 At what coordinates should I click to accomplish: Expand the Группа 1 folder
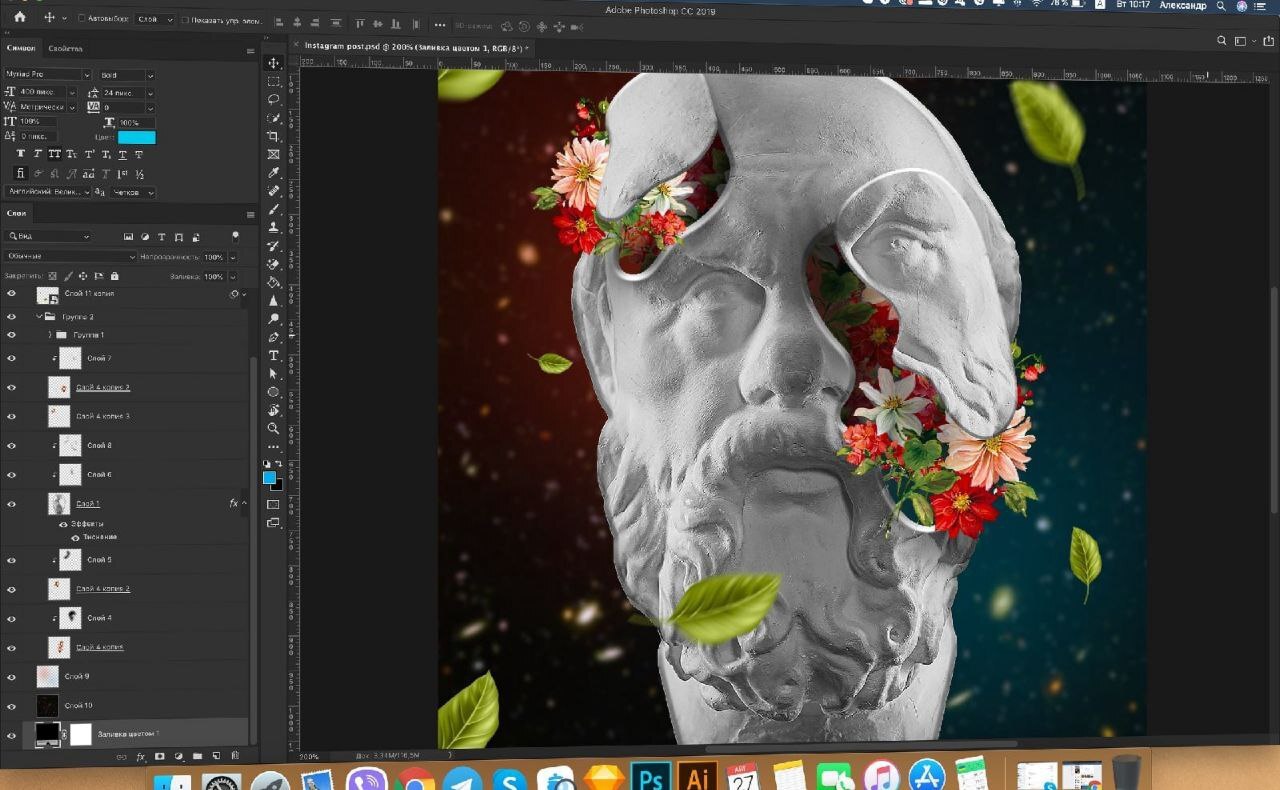click(49, 335)
